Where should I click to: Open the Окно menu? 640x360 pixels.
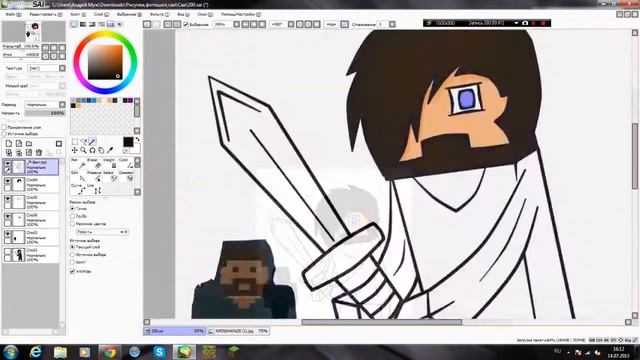(205, 14)
